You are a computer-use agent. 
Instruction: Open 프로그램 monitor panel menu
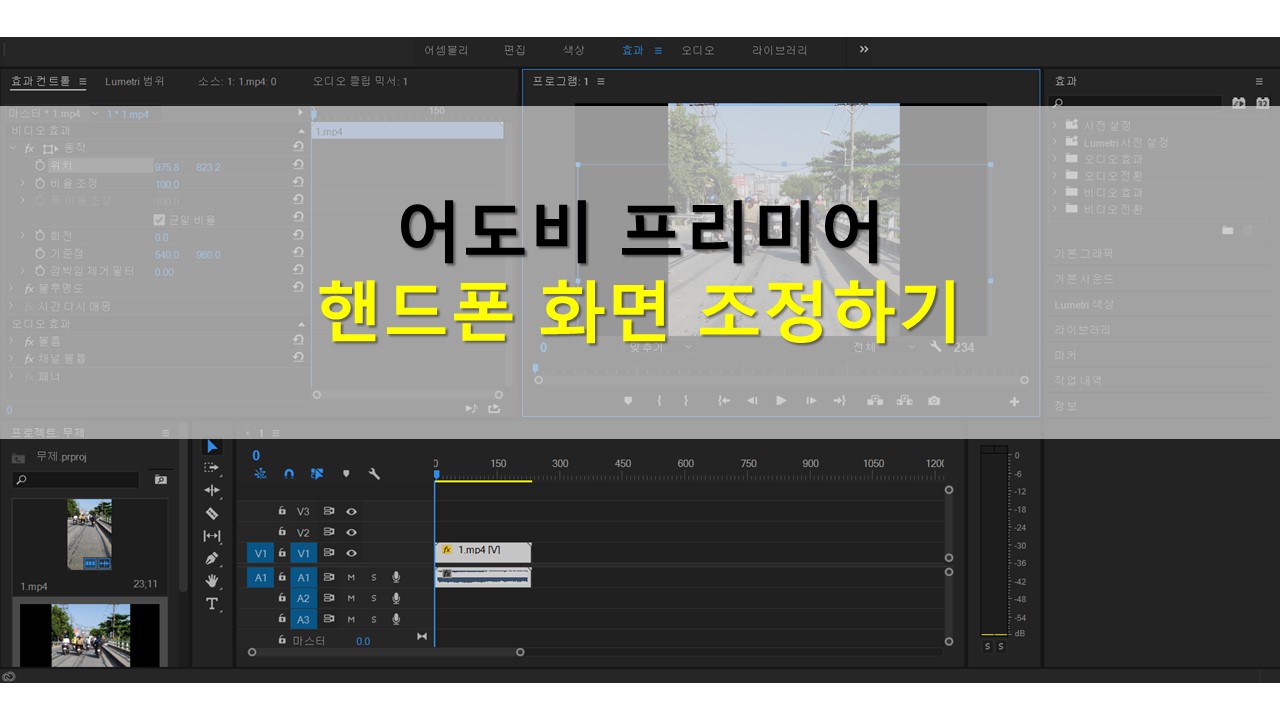[x=601, y=81]
